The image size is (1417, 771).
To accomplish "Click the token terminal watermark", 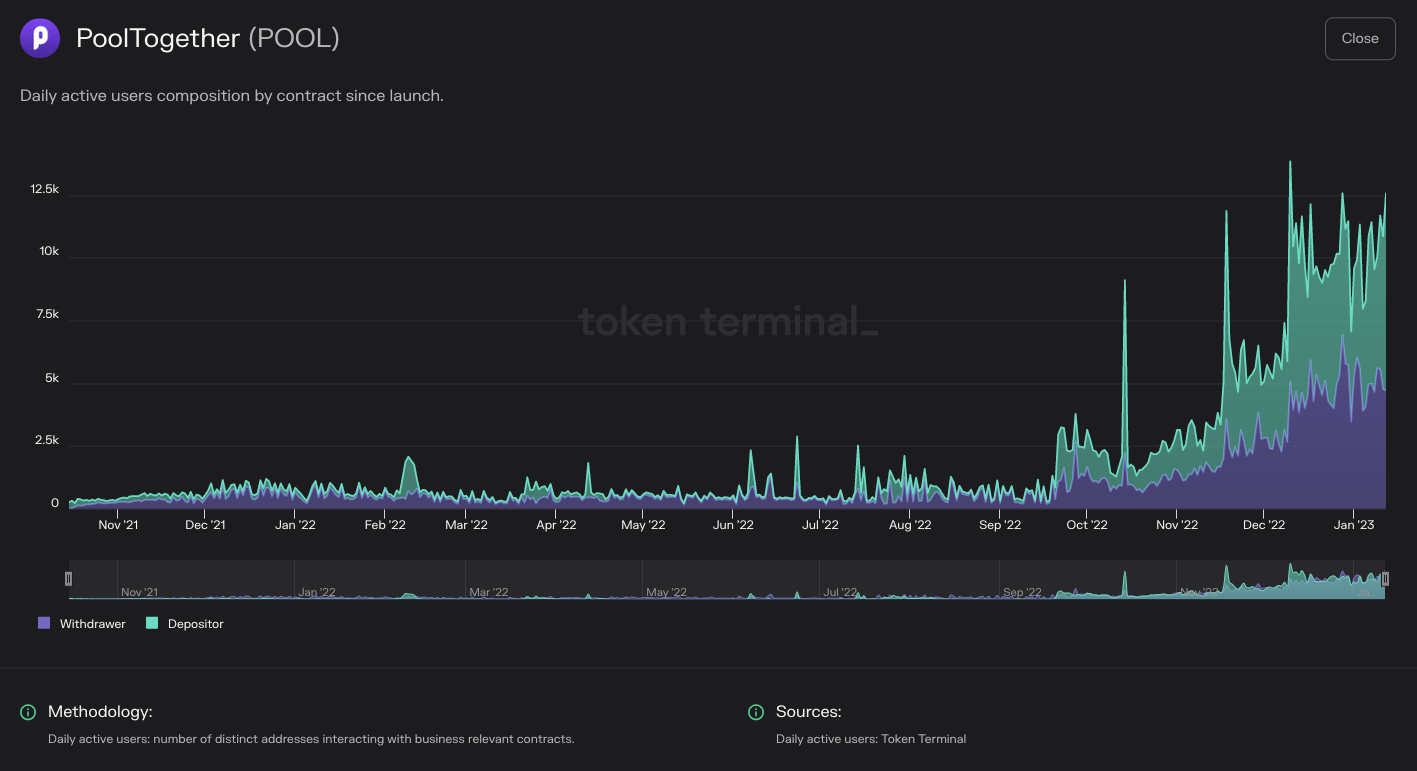I will click(x=730, y=321).
